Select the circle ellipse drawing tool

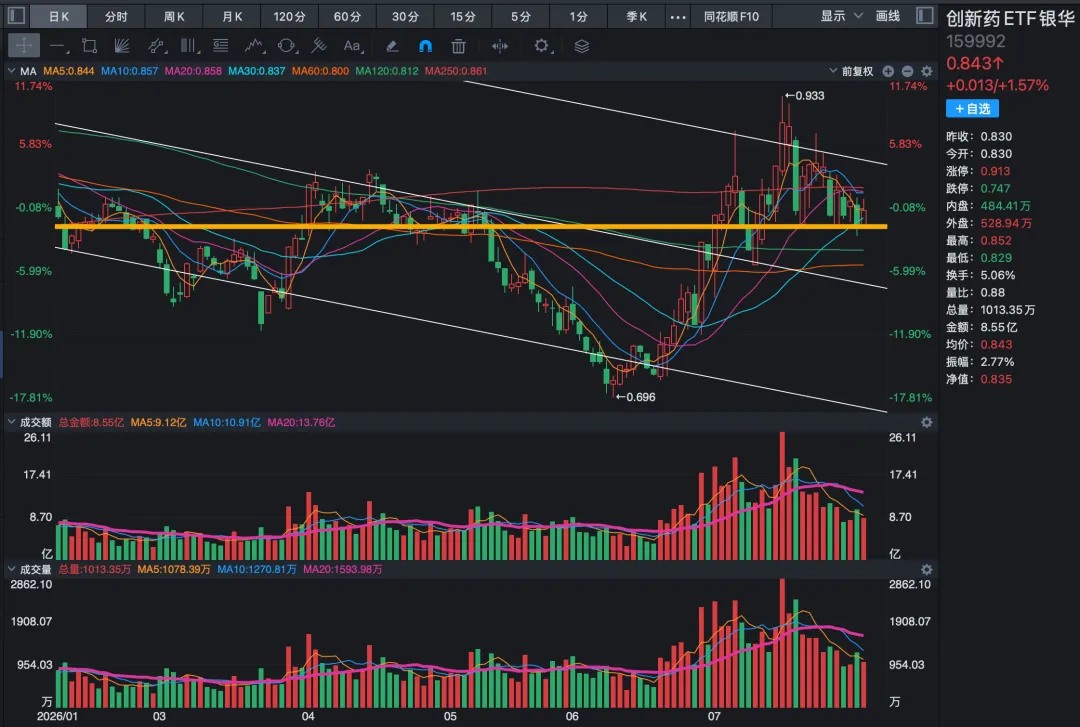click(287, 46)
